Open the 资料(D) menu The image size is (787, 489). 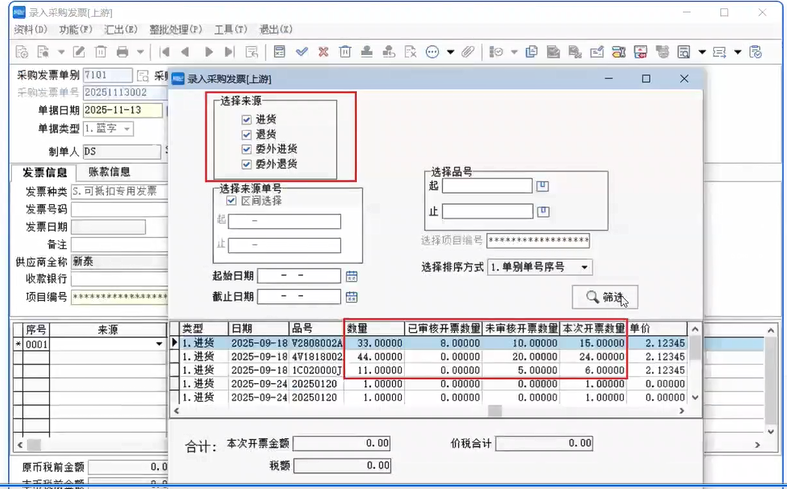tap(31, 30)
